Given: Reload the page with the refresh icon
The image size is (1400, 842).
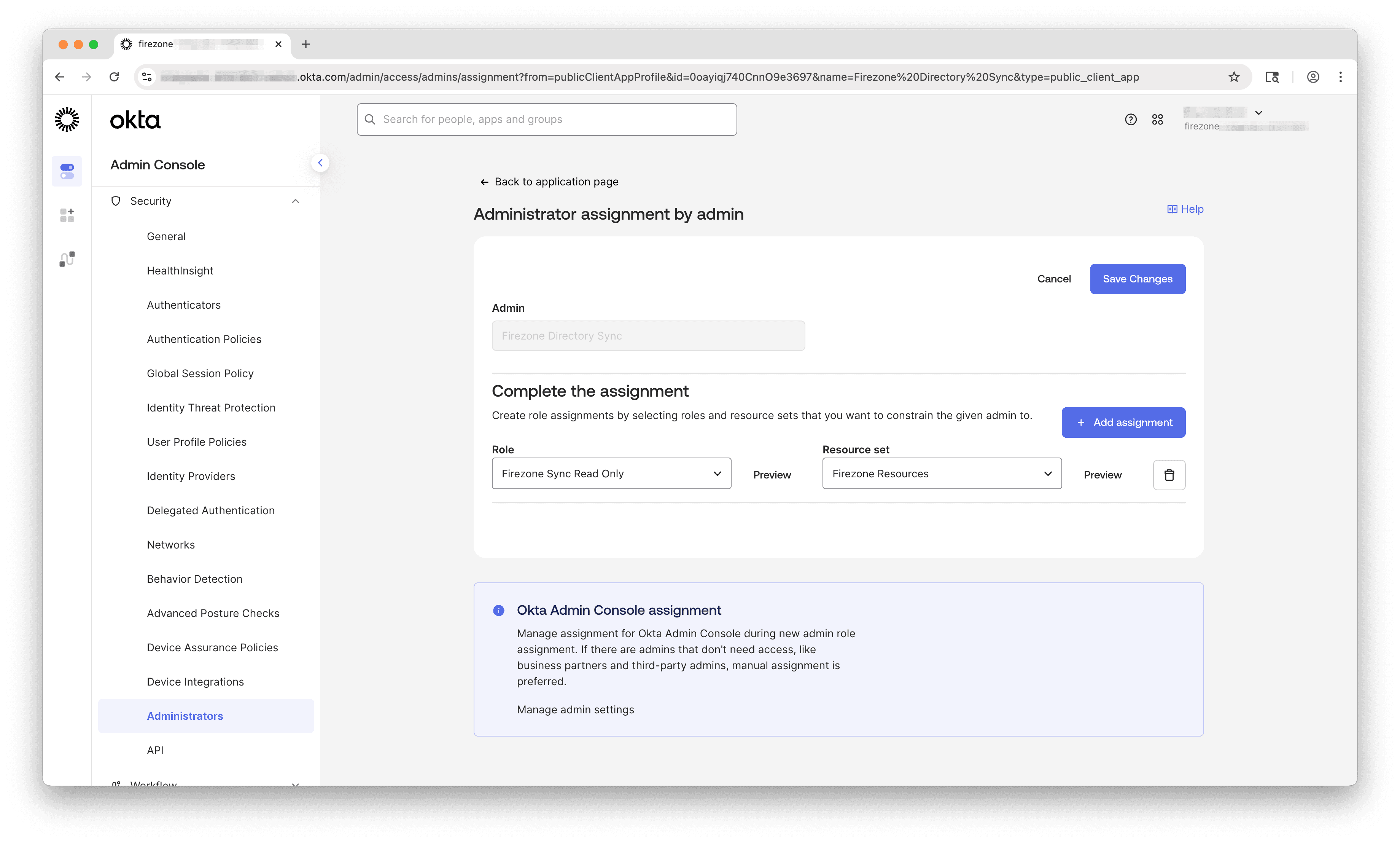Looking at the screenshot, I should pos(114,77).
